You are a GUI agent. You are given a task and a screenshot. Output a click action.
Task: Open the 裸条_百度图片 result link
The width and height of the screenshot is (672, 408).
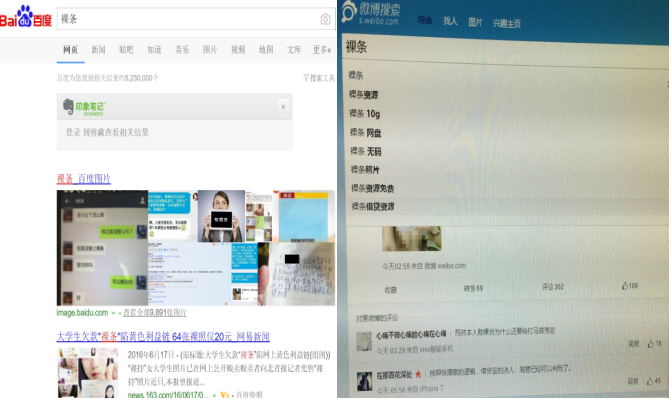click(84, 179)
